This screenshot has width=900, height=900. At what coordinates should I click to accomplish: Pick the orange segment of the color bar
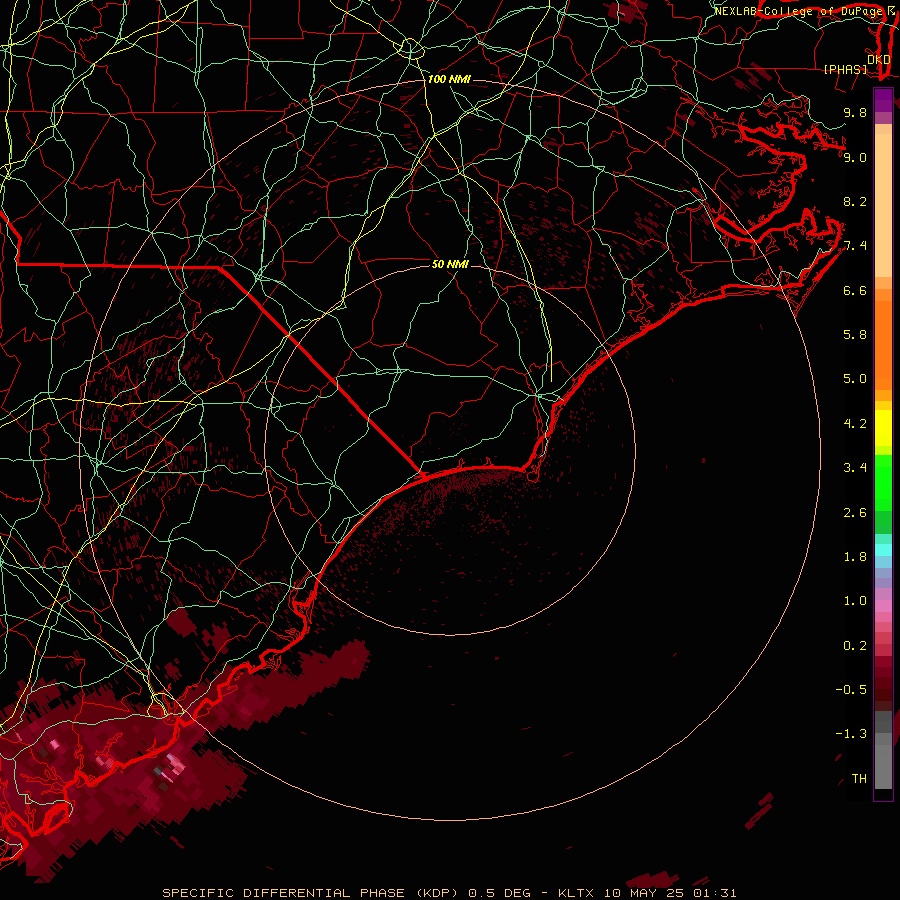point(883,346)
